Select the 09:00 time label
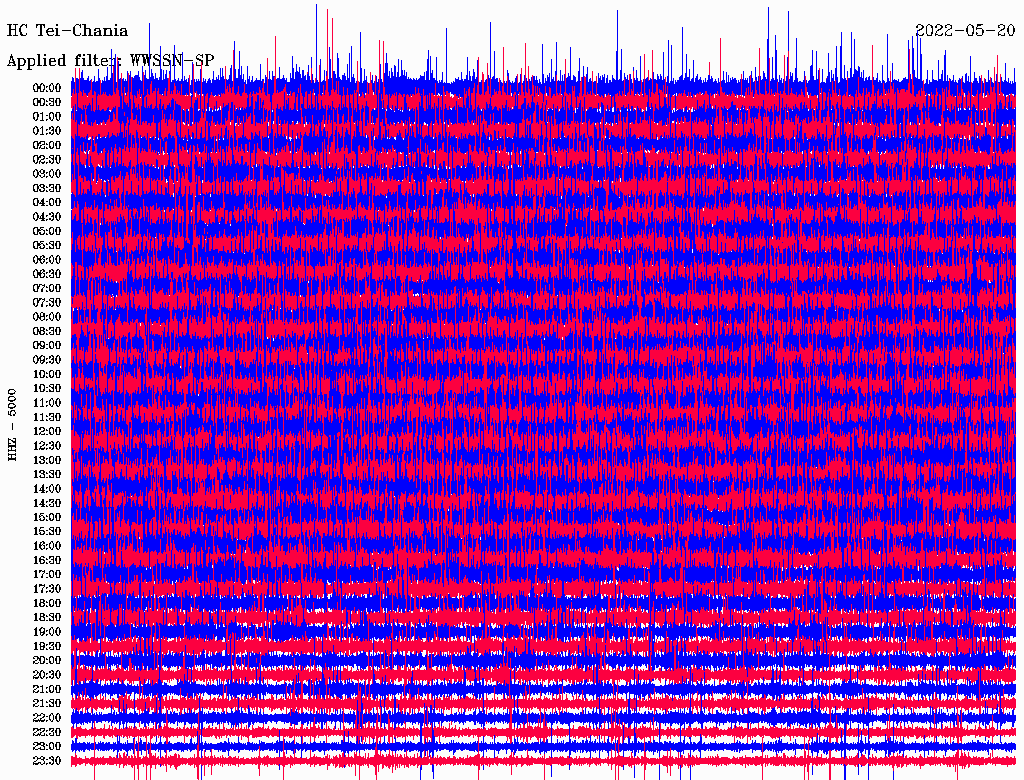1024x780 pixels. [x=47, y=346]
